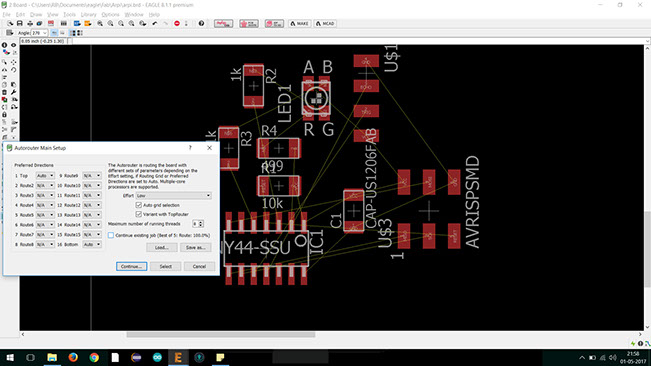Select the Mirror tool
Image resolution: width=651 pixels, height=366 pixels.
pos(5,70)
